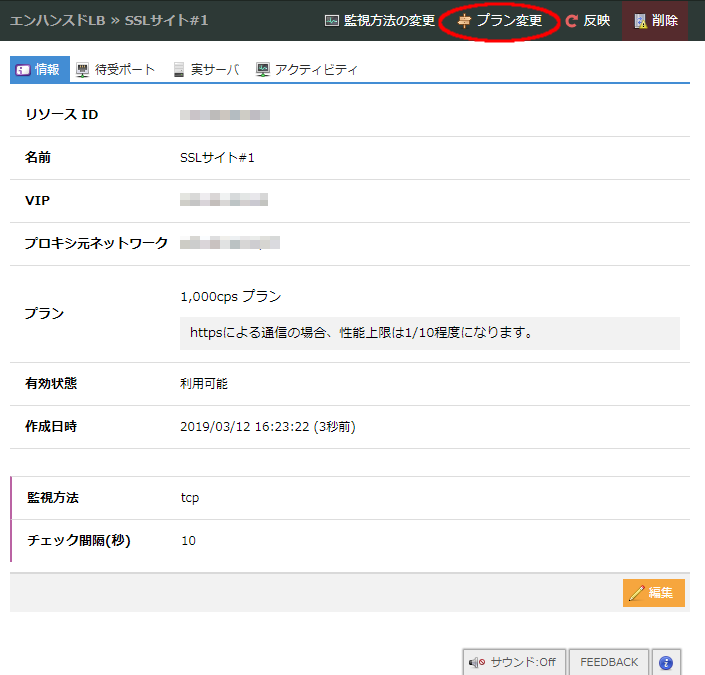This screenshot has height=675, width=705.
Task: Click the 作成日時 timestamp value
Action: click(267, 427)
